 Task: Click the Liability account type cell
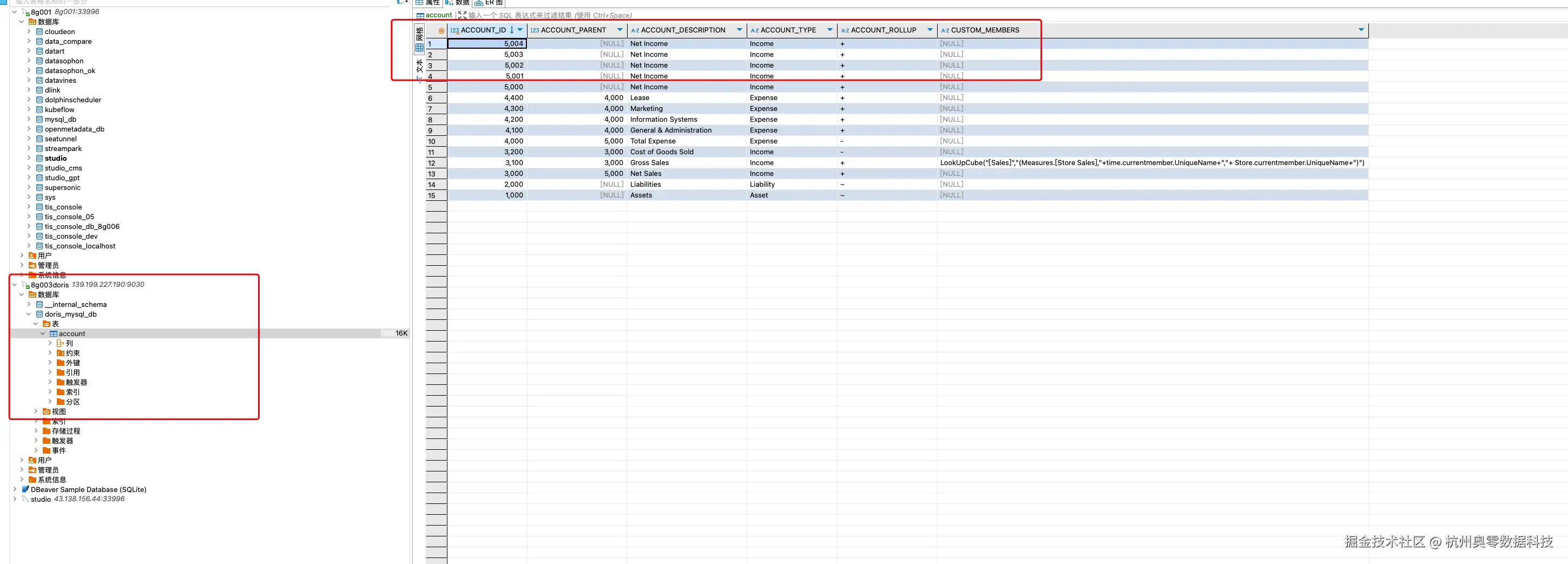791,185
